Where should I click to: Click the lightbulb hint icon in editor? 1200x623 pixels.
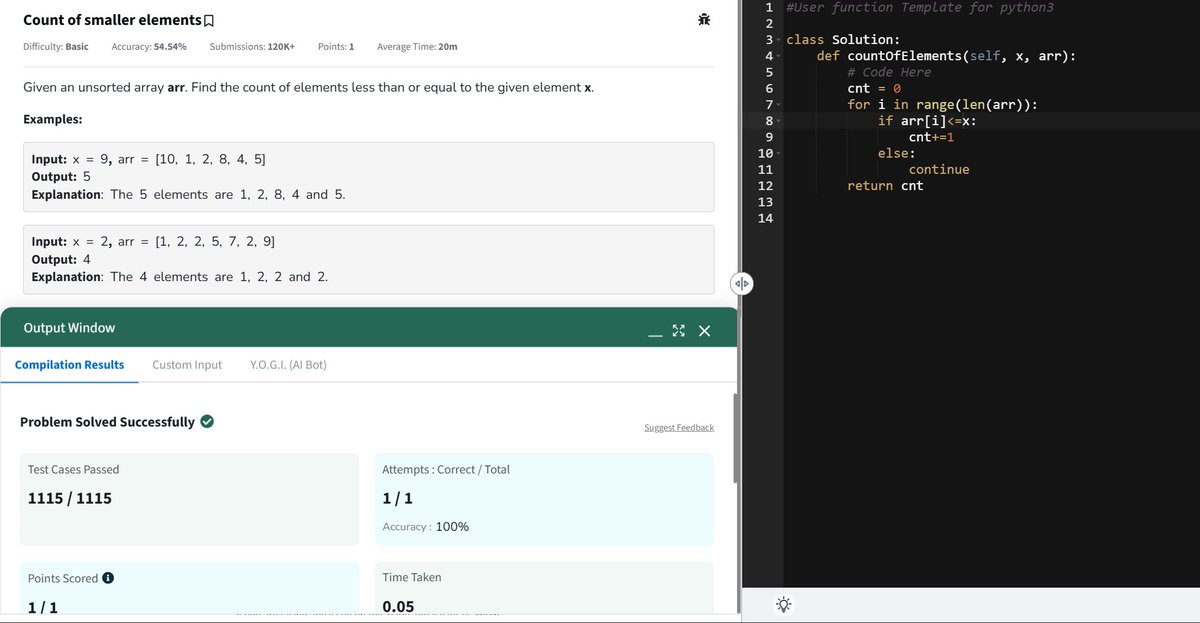(783, 604)
